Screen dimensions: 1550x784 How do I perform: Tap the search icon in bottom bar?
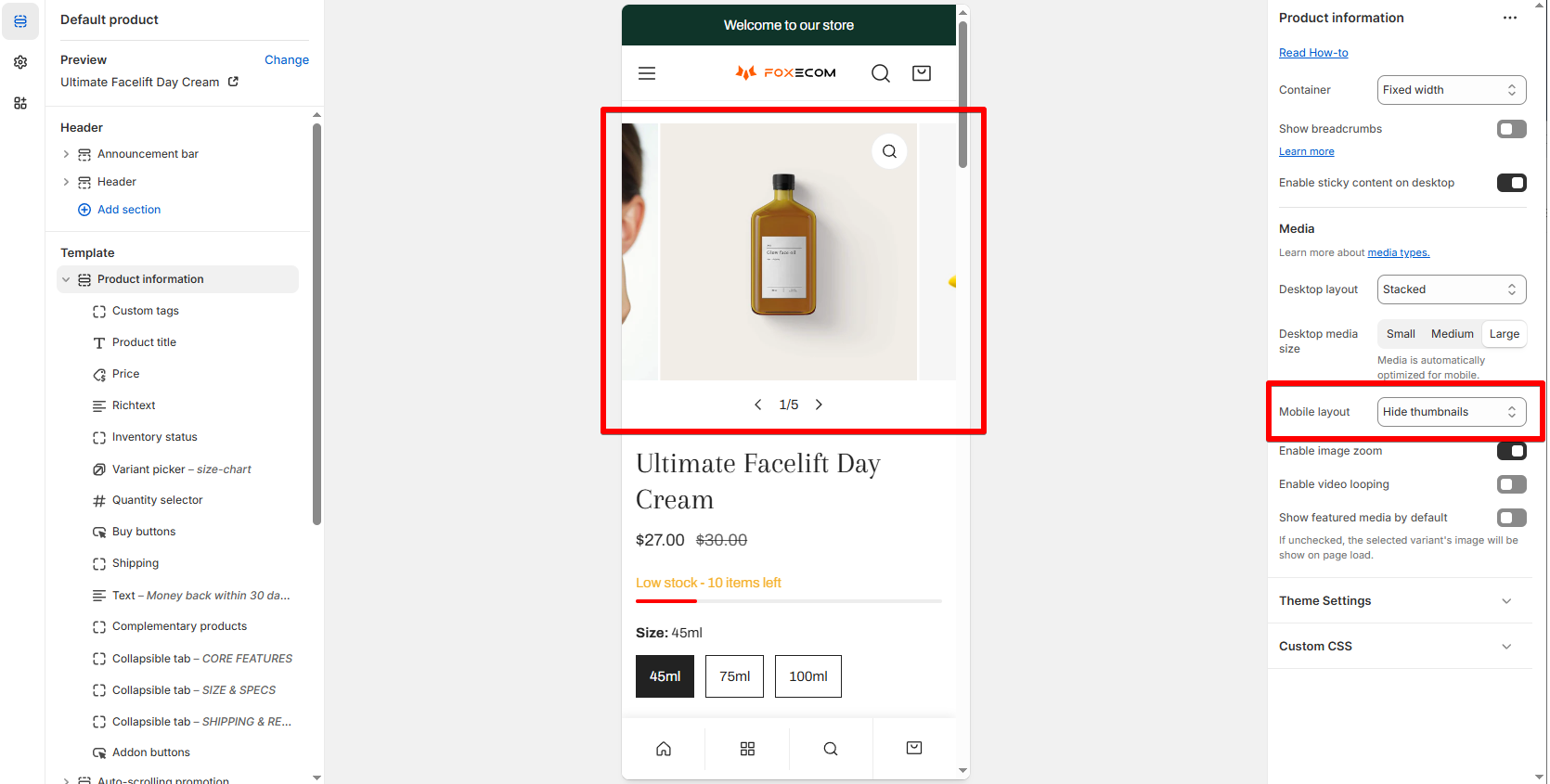pyautogui.click(x=831, y=749)
